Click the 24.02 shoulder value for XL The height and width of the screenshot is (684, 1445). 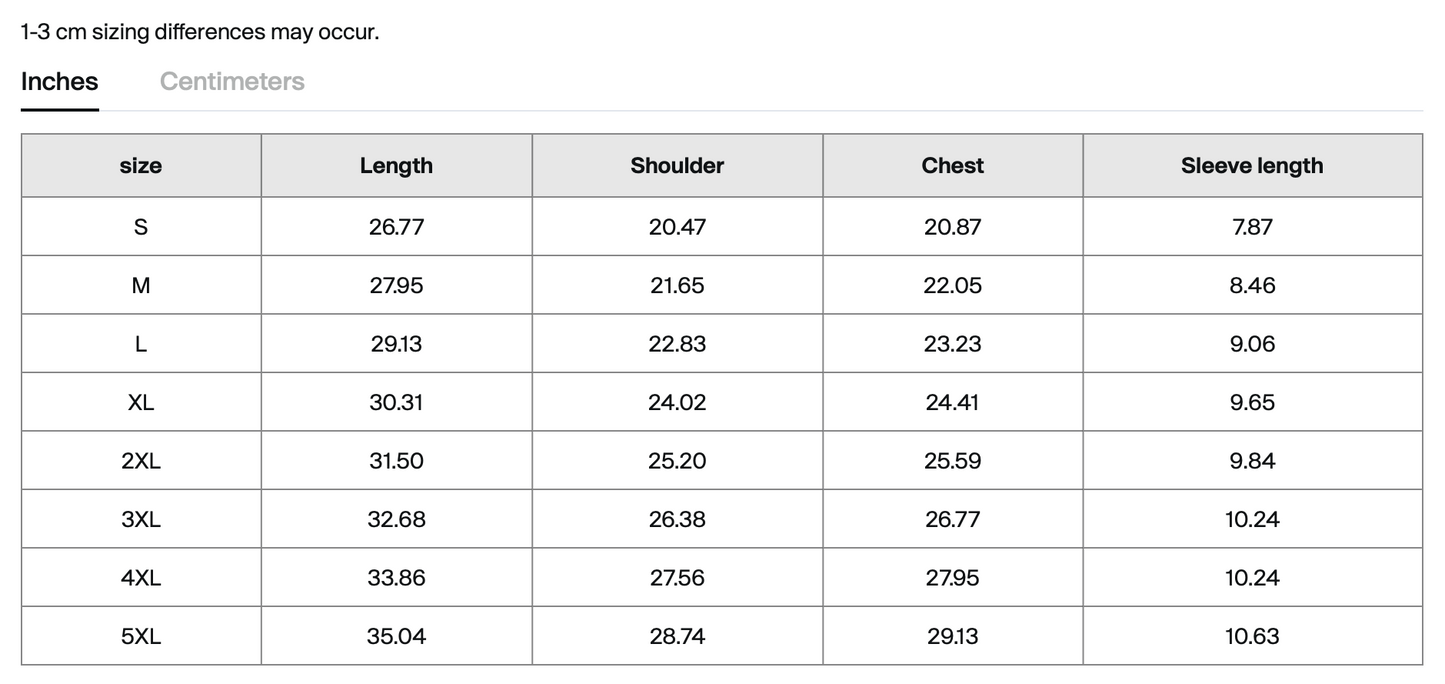tap(677, 403)
